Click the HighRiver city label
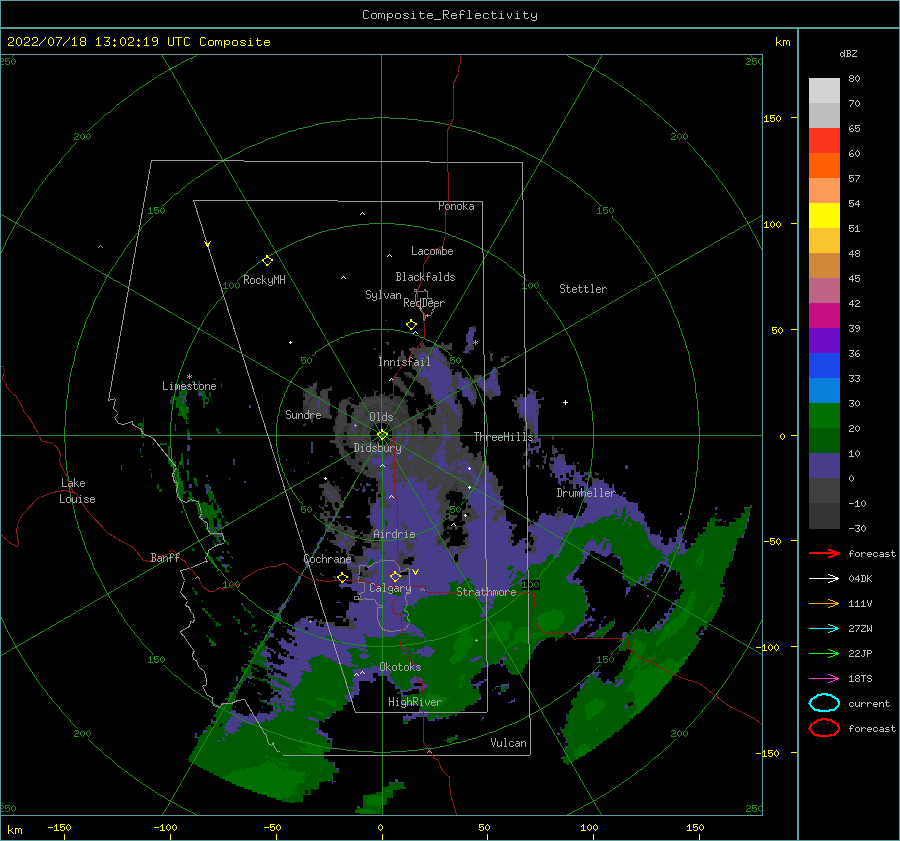Screen dimensions: 900x841 click(415, 702)
